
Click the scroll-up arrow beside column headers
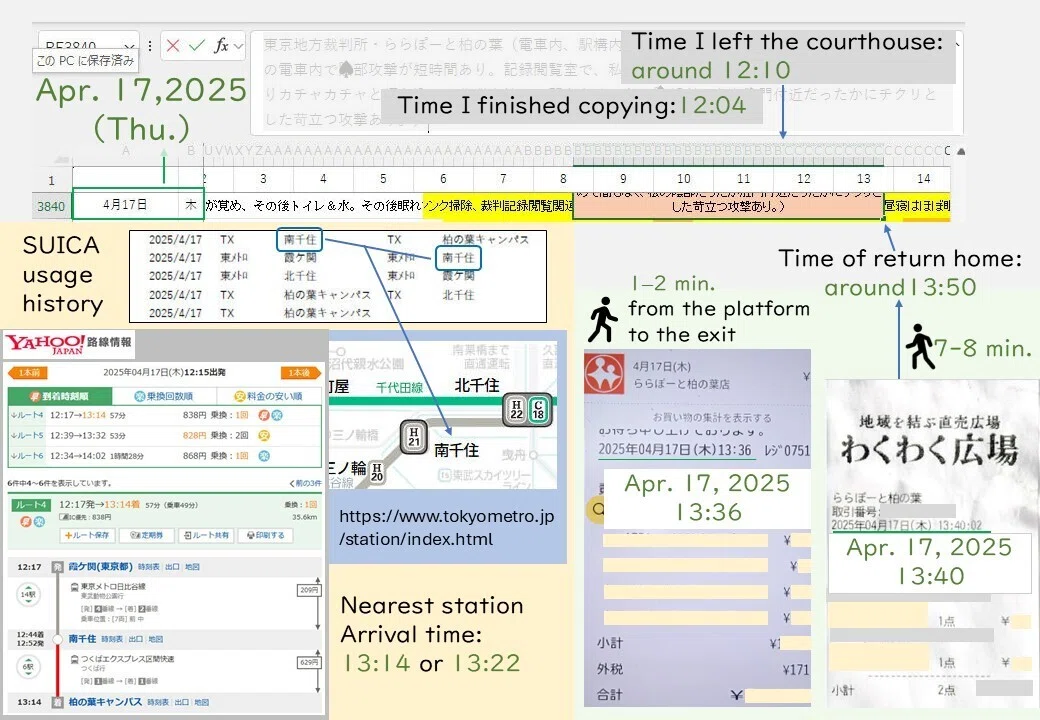(x=960, y=151)
